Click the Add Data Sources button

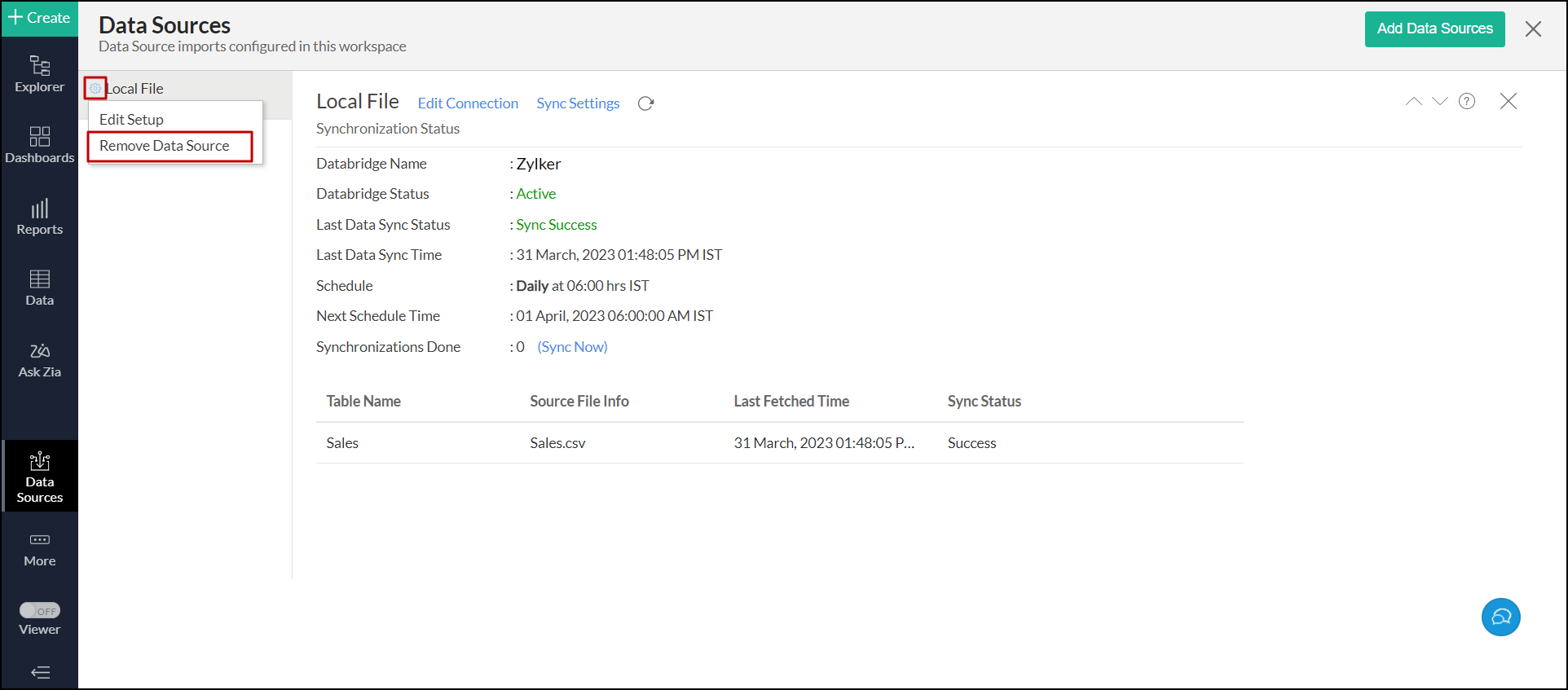1434,29
